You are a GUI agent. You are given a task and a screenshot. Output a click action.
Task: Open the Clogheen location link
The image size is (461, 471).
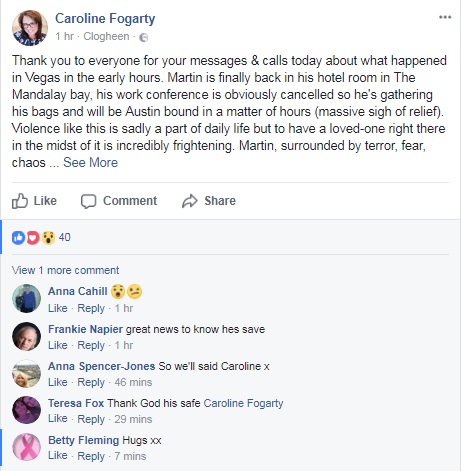point(106,36)
